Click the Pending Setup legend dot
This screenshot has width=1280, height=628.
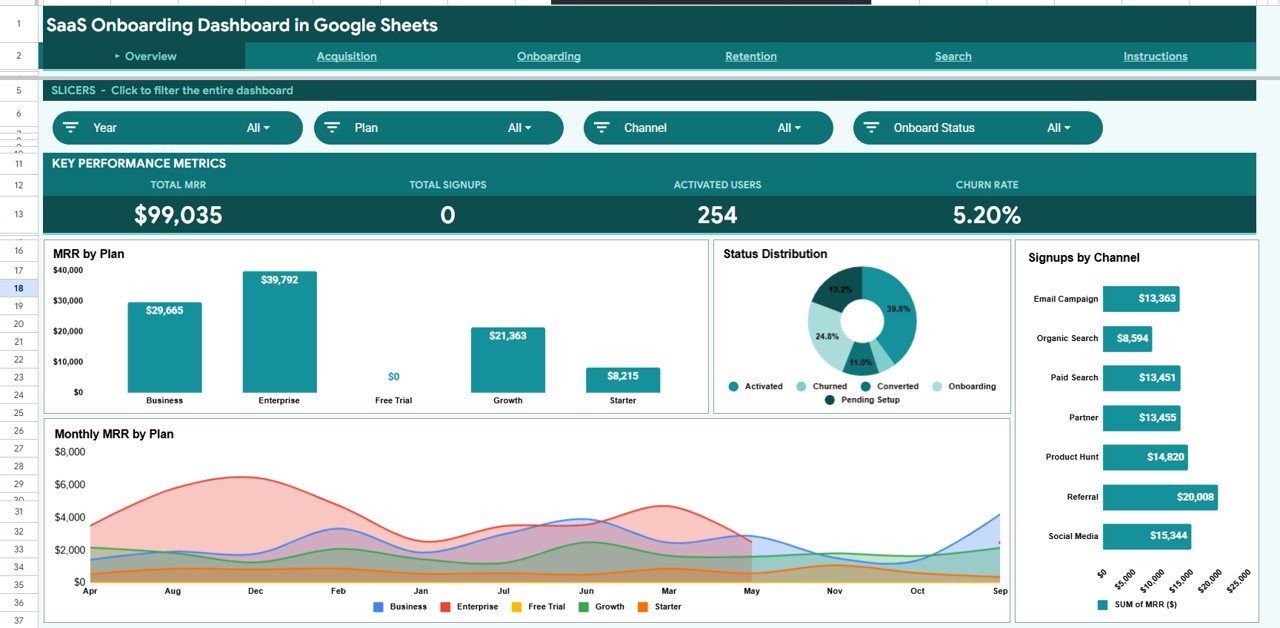pos(830,400)
